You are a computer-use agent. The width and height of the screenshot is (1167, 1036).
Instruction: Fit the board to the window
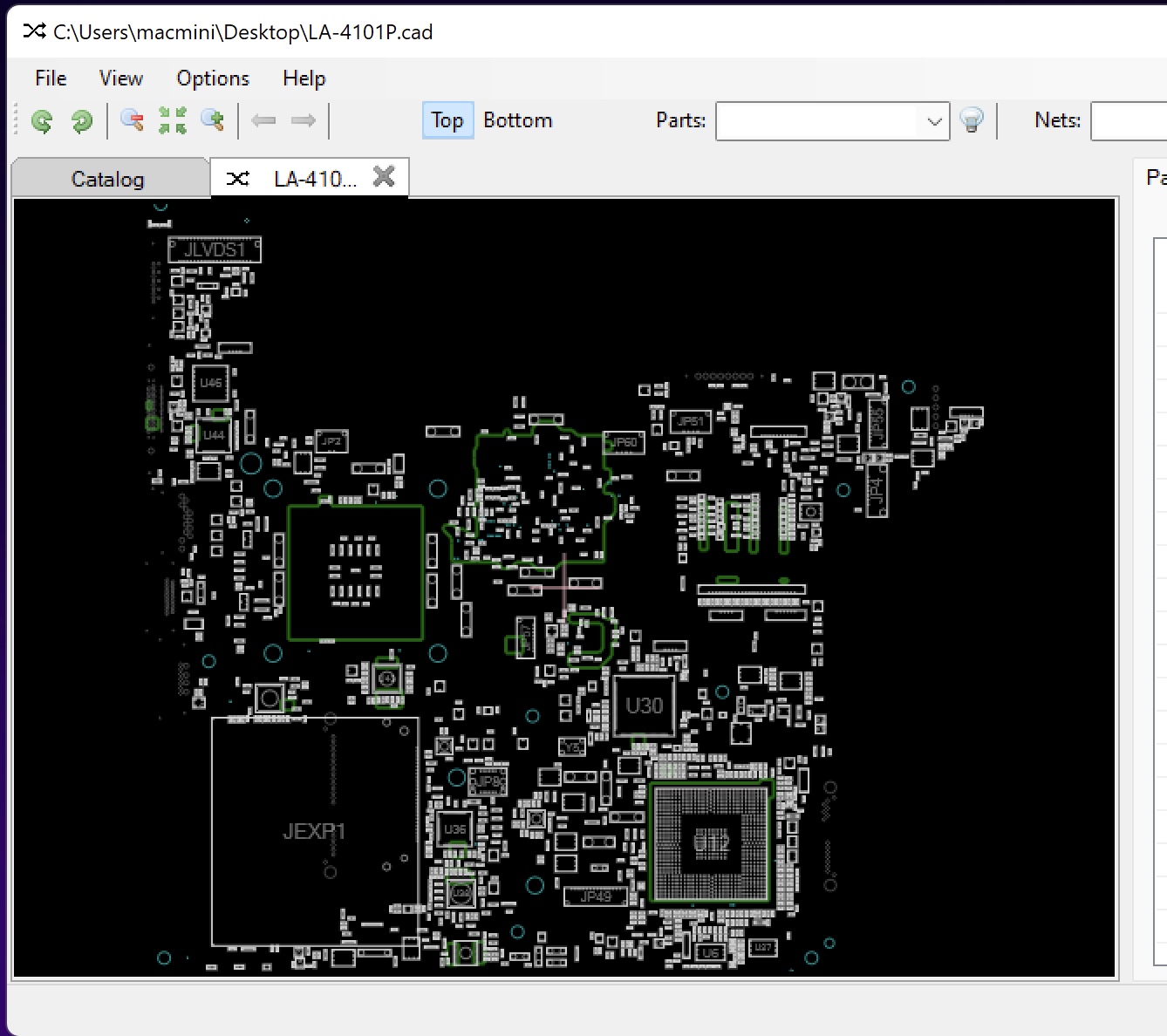pyautogui.click(x=173, y=120)
